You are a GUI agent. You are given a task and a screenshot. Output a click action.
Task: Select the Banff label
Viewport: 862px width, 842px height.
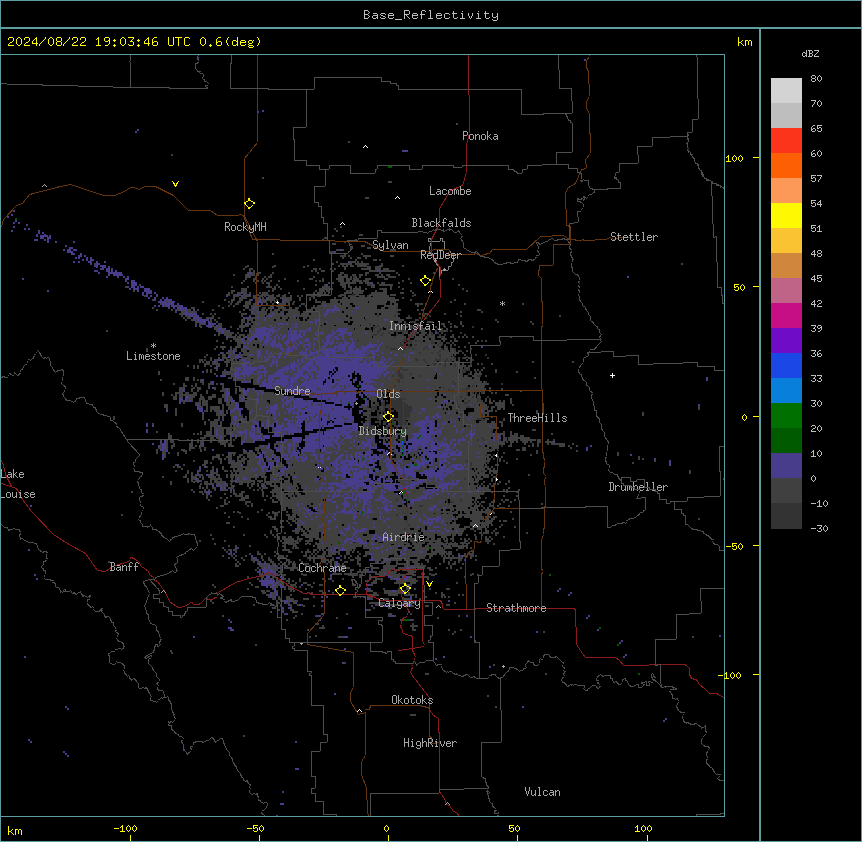pyautogui.click(x=124, y=567)
